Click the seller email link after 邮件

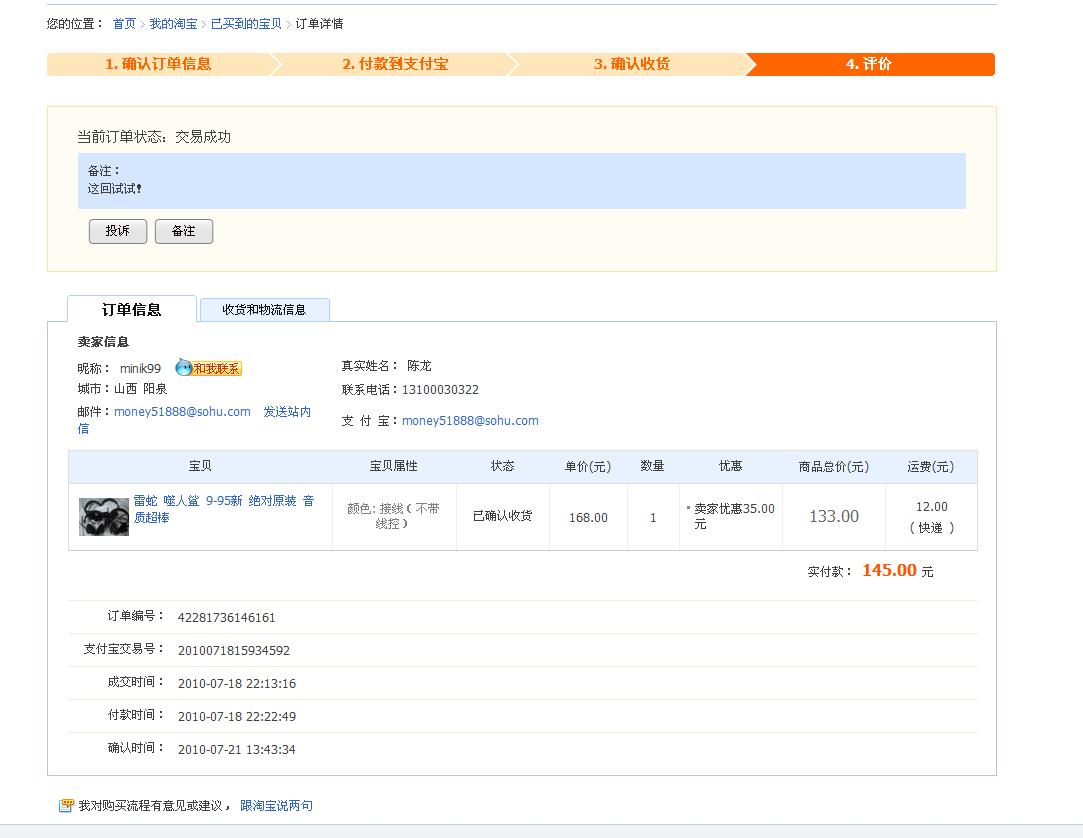click(x=182, y=412)
